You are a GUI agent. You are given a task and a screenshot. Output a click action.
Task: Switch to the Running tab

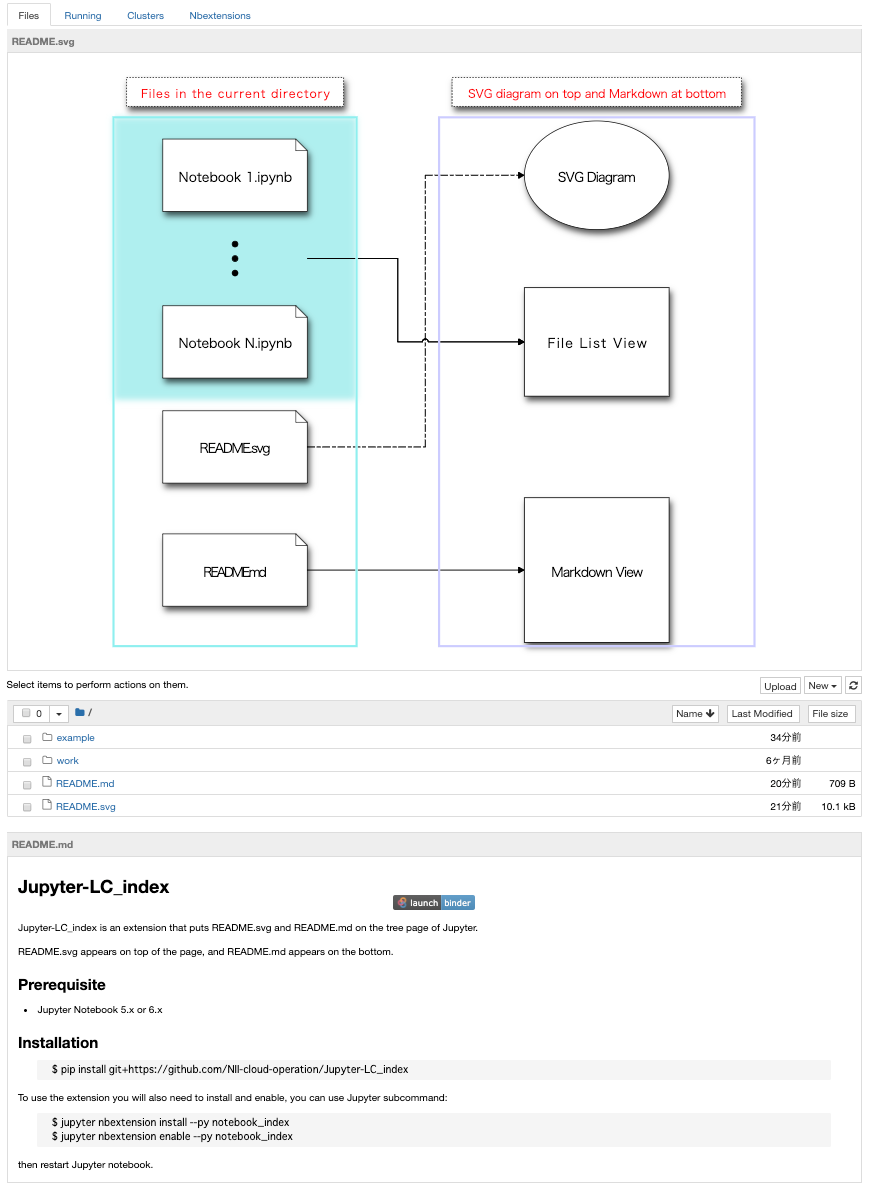click(x=83, y=15)
